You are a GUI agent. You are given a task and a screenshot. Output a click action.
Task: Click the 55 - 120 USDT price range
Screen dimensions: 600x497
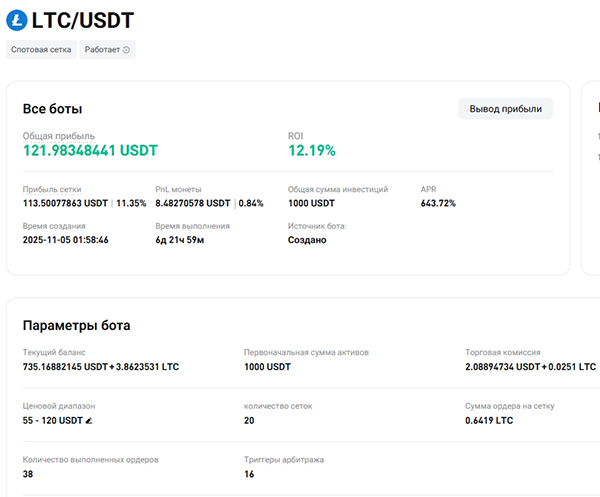(x=52, y=421)
